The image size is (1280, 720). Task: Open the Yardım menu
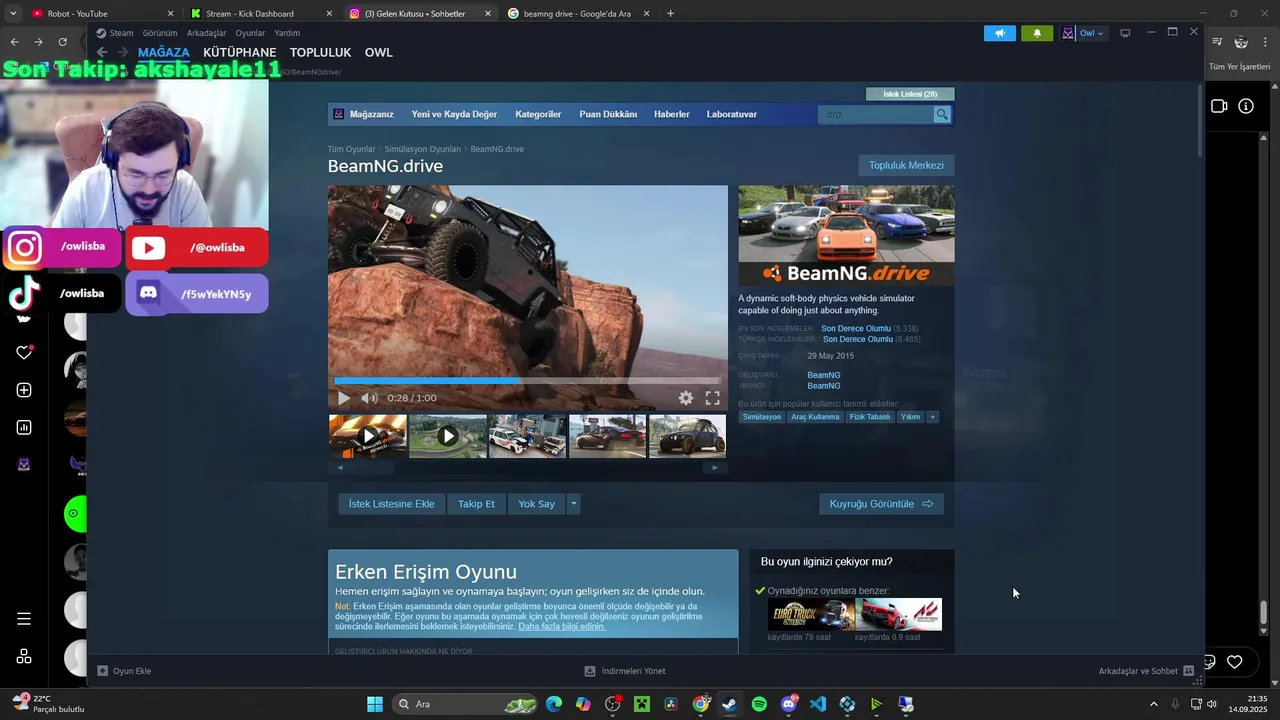pyautogui.click(x=287, y=33)
